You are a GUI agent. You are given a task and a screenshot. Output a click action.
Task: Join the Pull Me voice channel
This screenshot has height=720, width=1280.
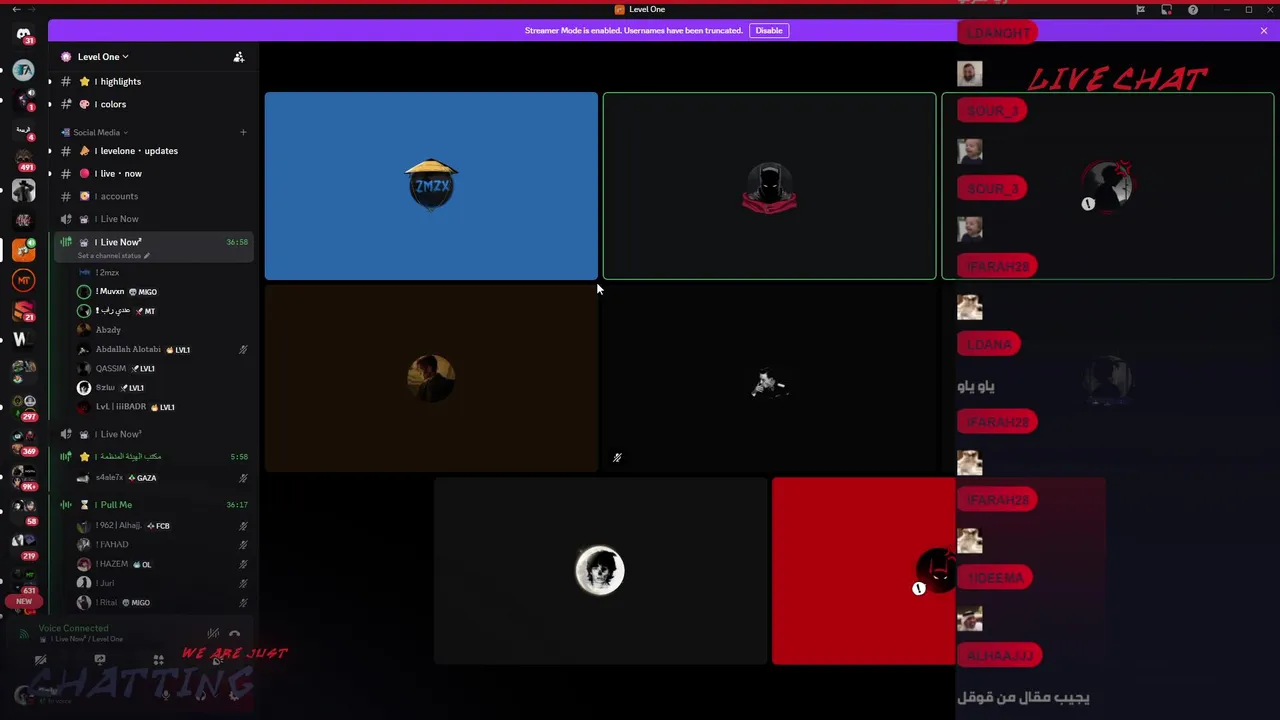click(154, 505)
